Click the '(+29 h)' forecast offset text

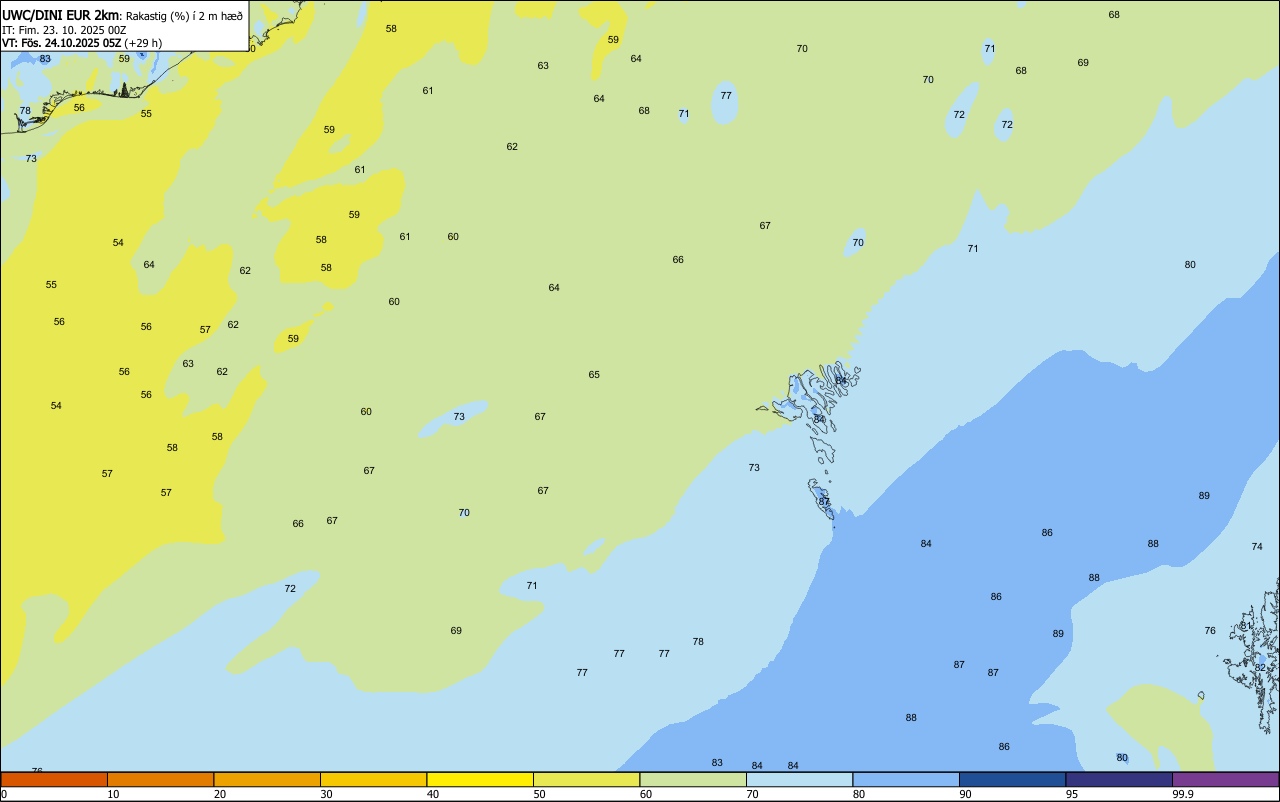[x=144, y=43]
